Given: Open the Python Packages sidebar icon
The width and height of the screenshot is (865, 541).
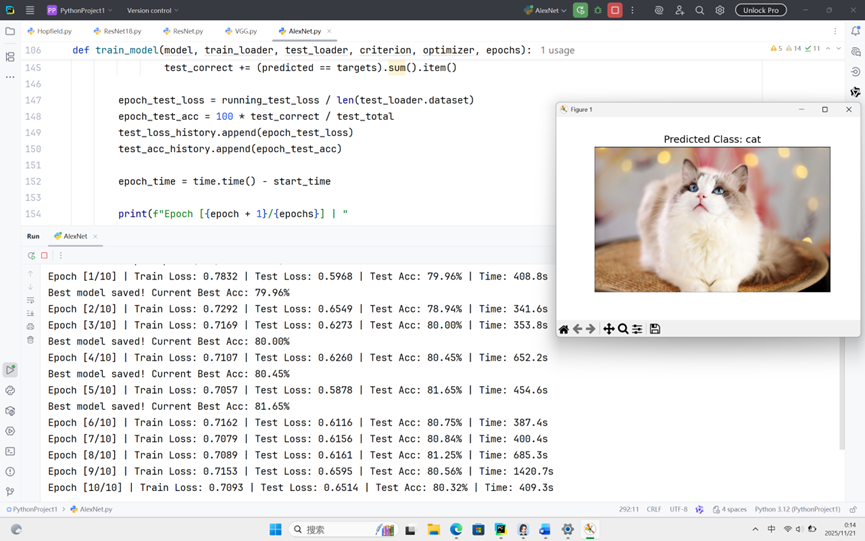Looking at the screenshot, I should (x=10, y=411).
